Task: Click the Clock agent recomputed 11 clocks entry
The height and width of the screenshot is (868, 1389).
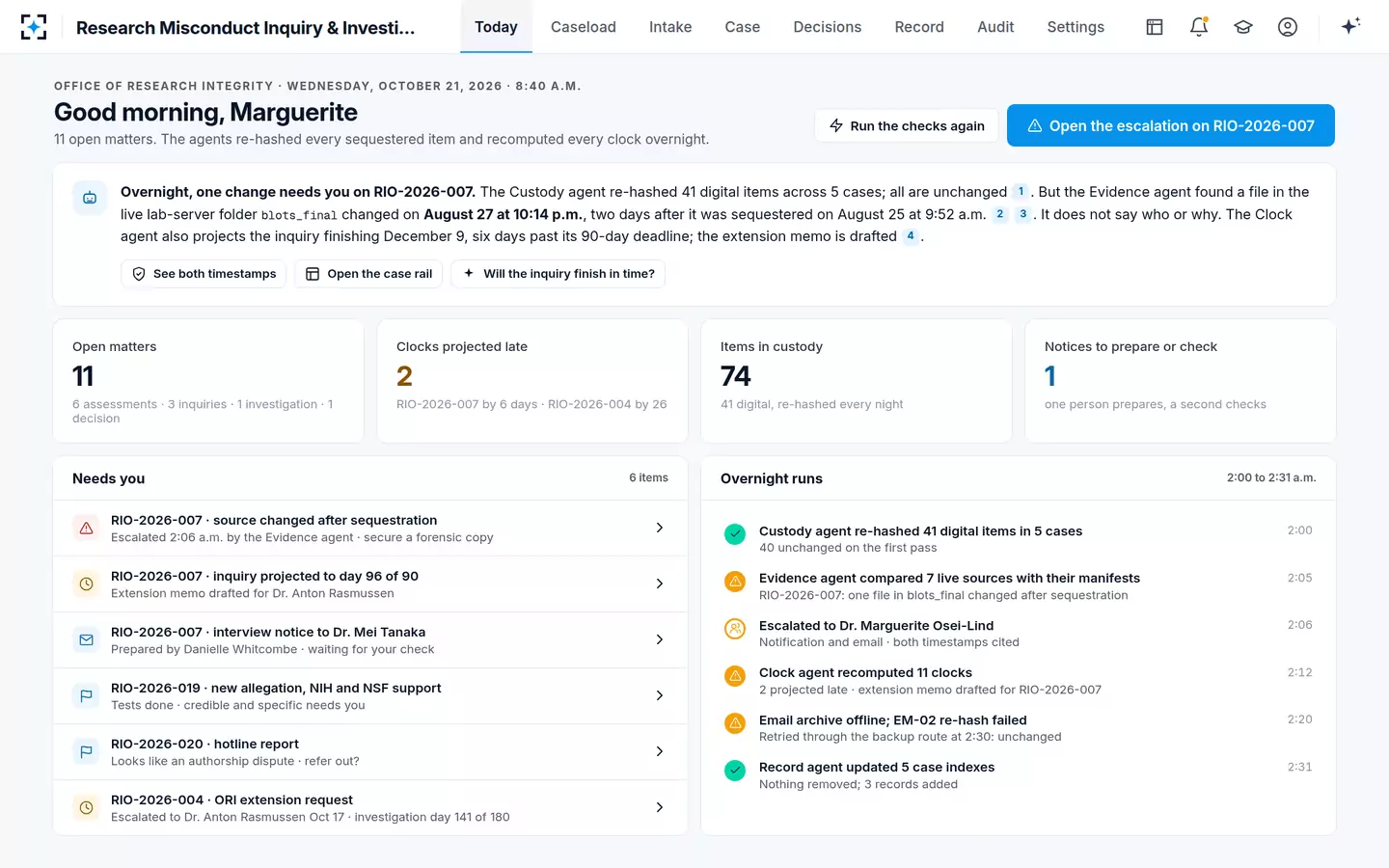Action: [1019, 680]
